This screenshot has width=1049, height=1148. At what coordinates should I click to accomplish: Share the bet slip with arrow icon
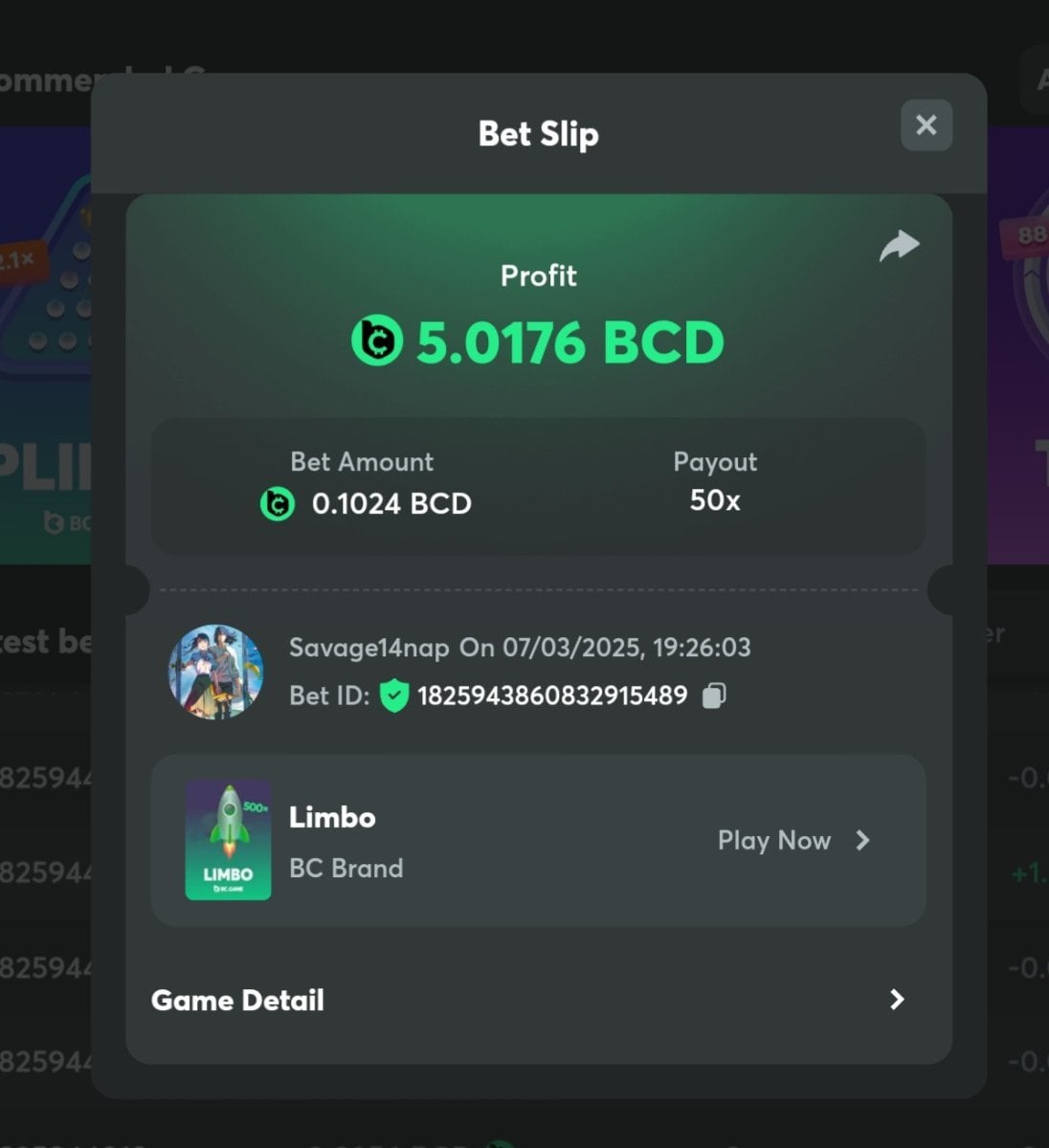pos(899,246)
